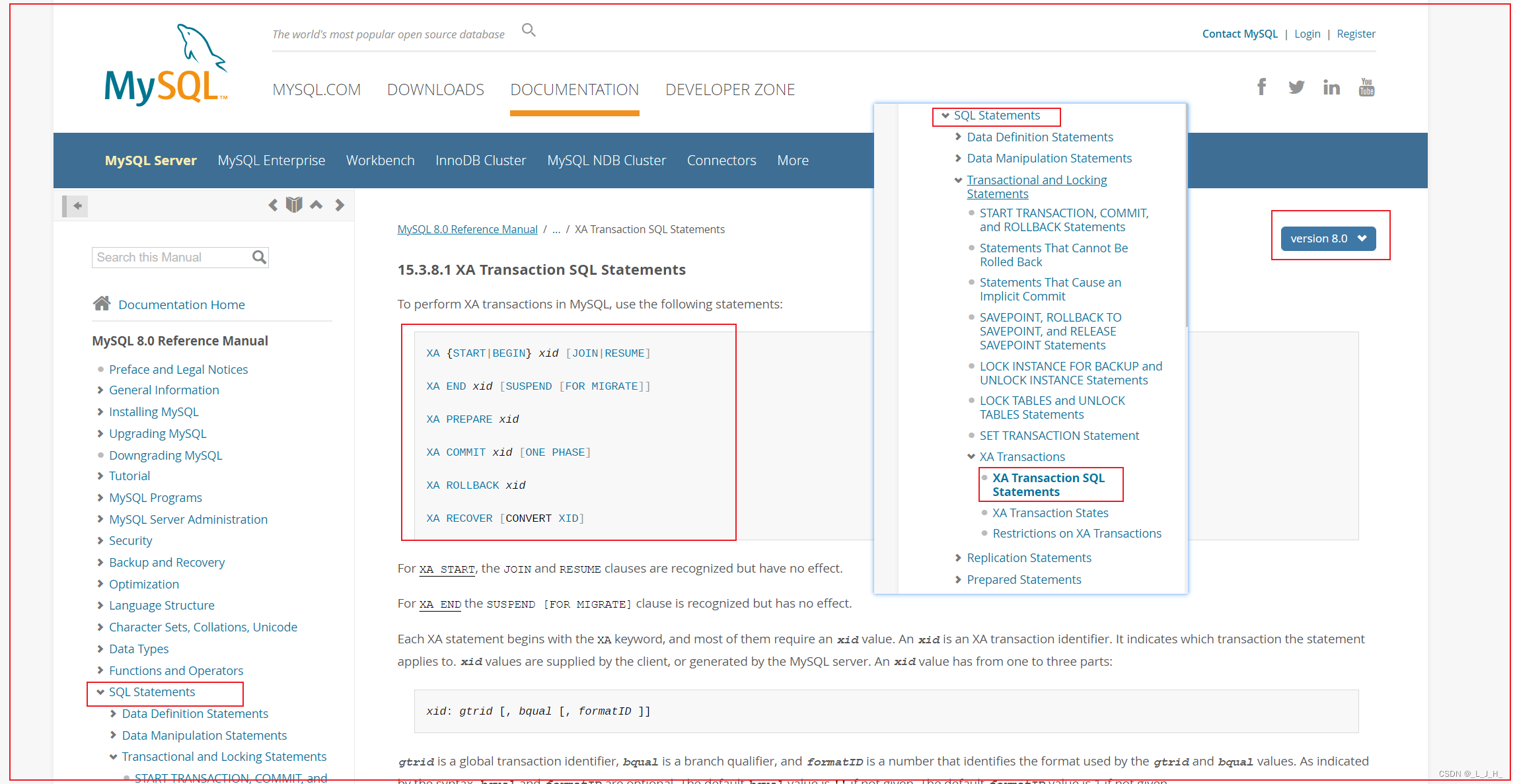Open the MySQL 8.0 Reference Manual breadcrumb link
Viewport: 1513px width, 784px height.
point(467,229)
